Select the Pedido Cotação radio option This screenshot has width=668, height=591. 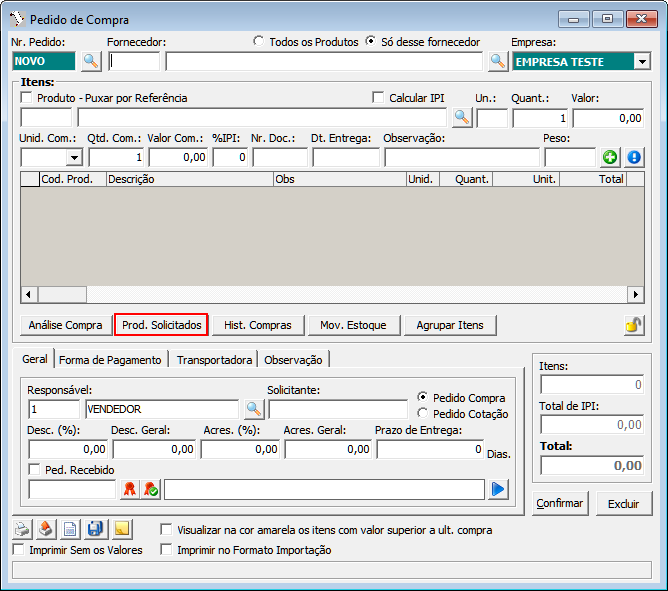click(423, 414)
